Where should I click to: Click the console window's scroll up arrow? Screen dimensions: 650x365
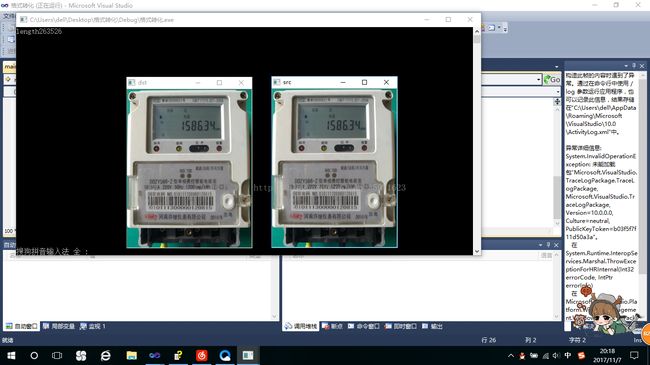(477, 31)
